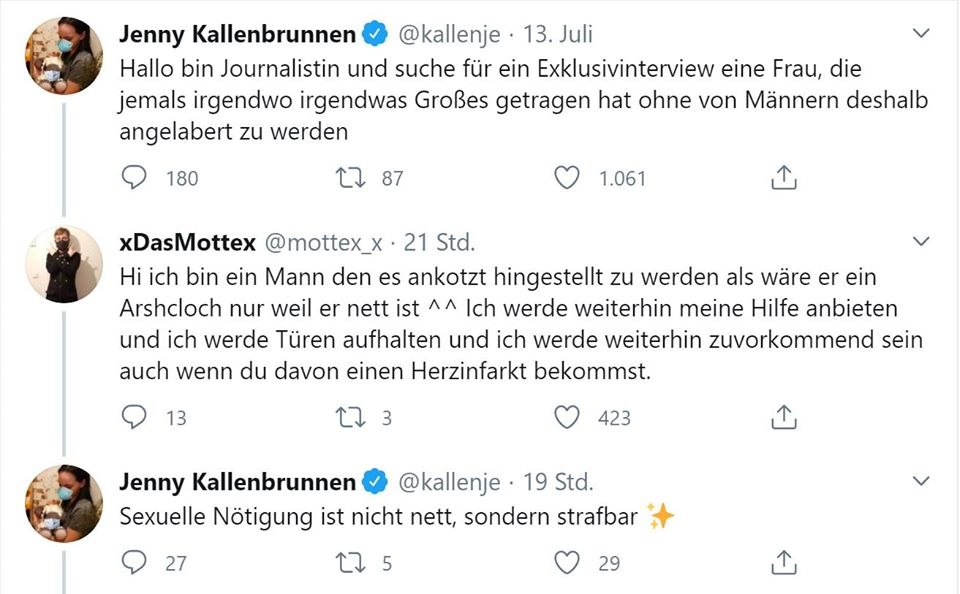Share Jenny's reply from 19 Std.
This screenshot has height=594, width=960.
[x=785, y=563]
